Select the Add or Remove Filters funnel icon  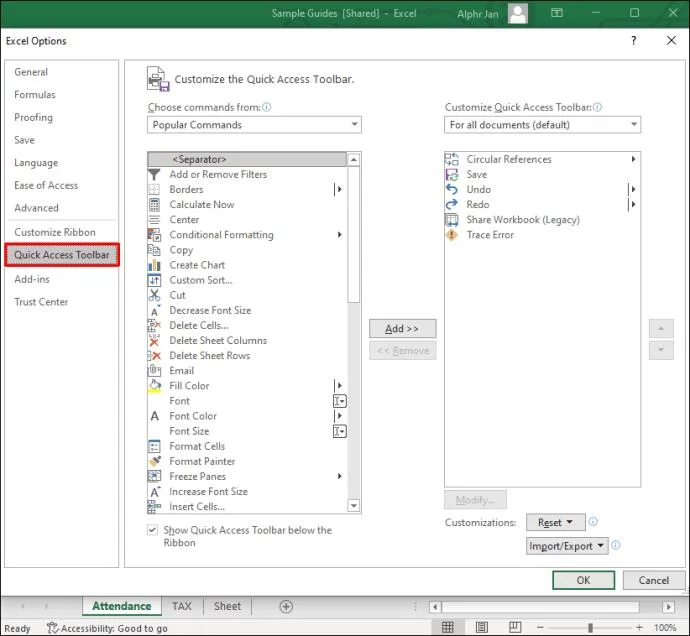(x=154, y=175)
